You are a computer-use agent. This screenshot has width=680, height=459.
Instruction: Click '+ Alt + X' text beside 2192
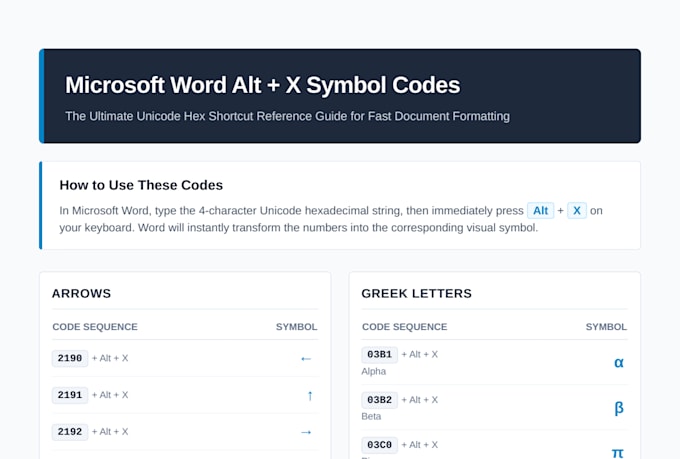tap(110, 432)
